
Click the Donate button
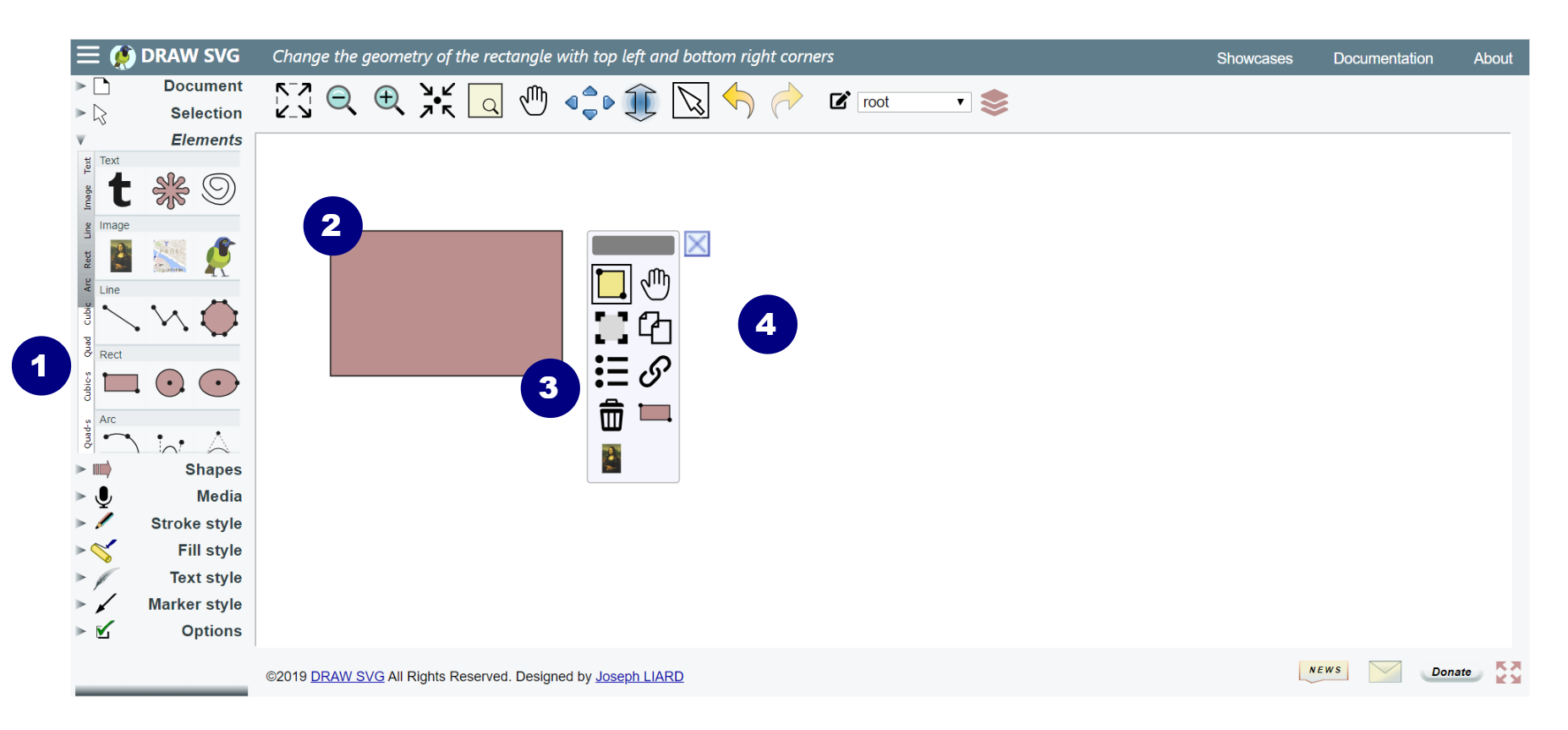1451,672
